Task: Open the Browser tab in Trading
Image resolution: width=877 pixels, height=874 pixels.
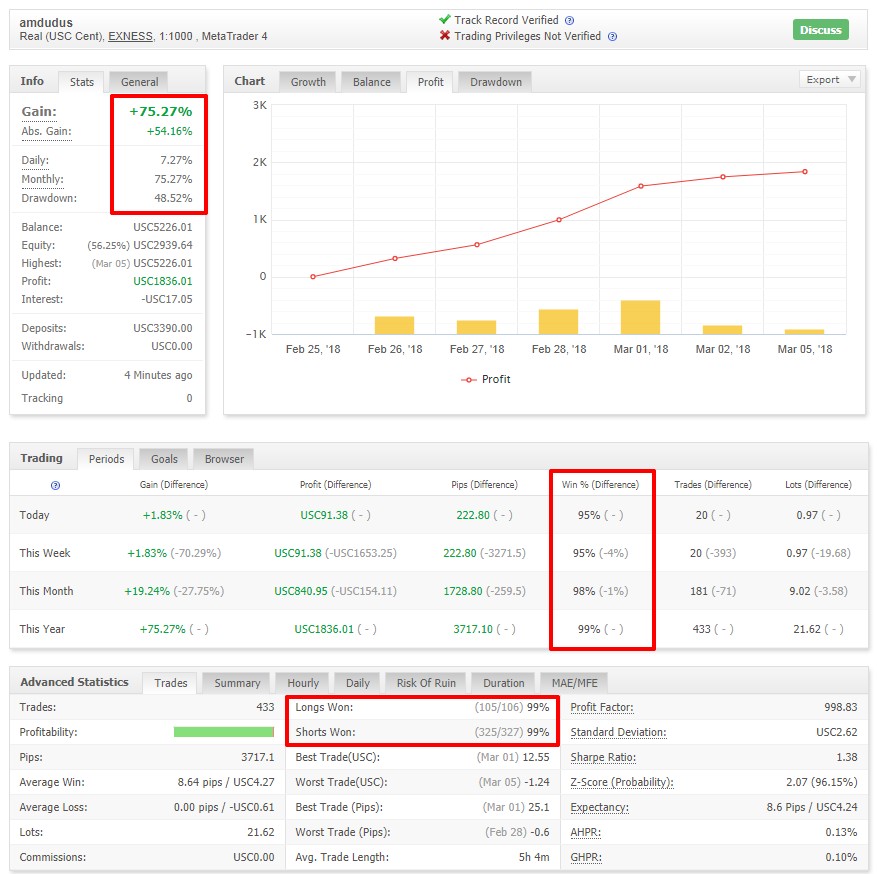Action: click(224, 459)
